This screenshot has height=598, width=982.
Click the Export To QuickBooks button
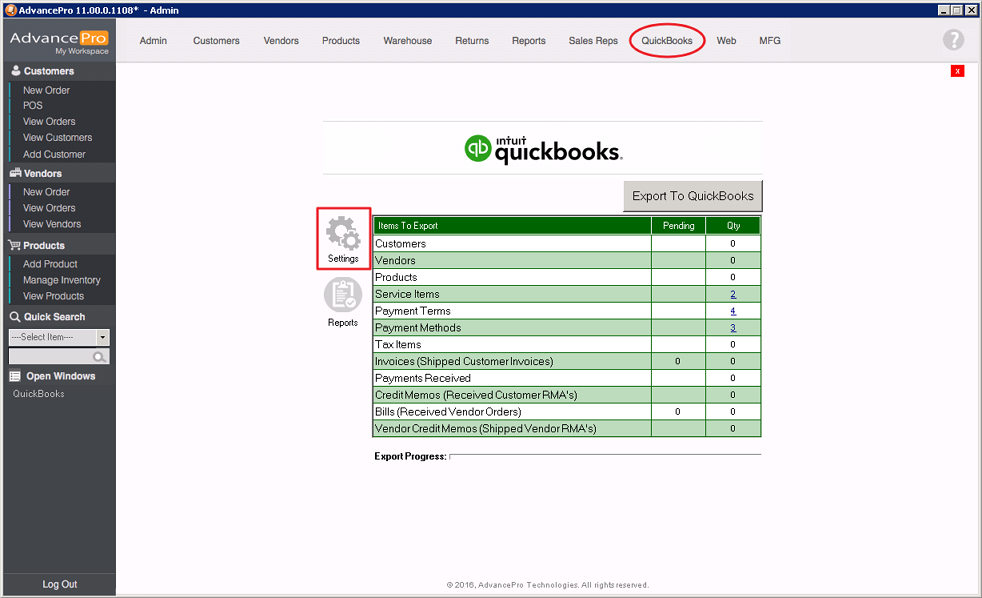(x=693, y=196)
